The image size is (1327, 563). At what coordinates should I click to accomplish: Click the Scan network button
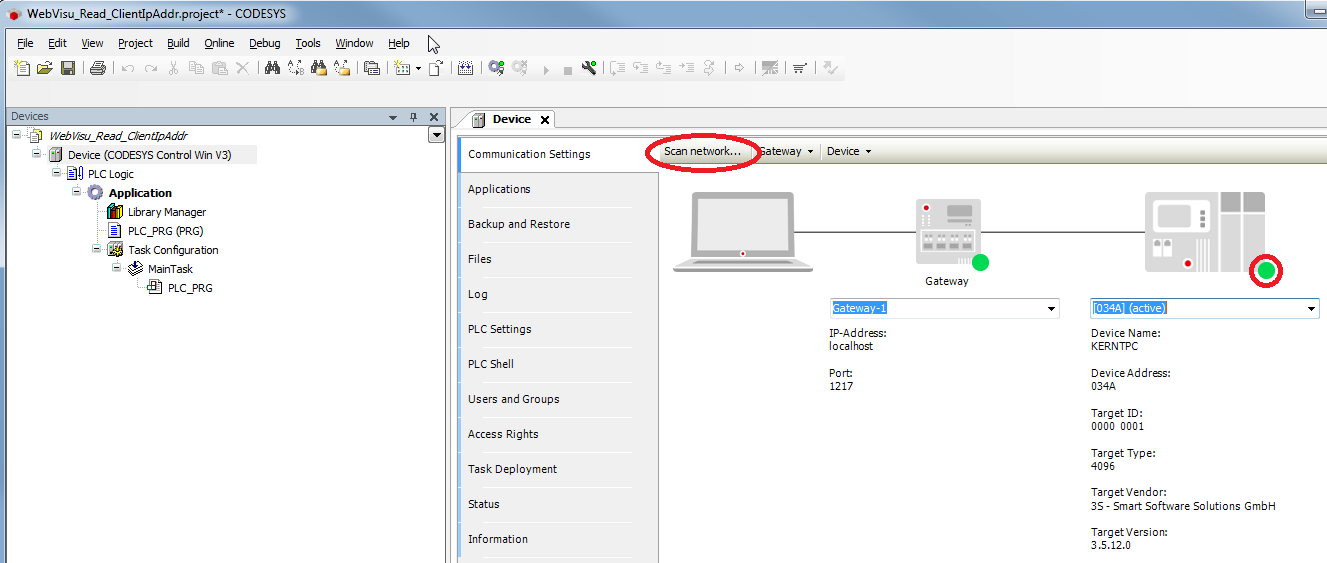[702, 151]
